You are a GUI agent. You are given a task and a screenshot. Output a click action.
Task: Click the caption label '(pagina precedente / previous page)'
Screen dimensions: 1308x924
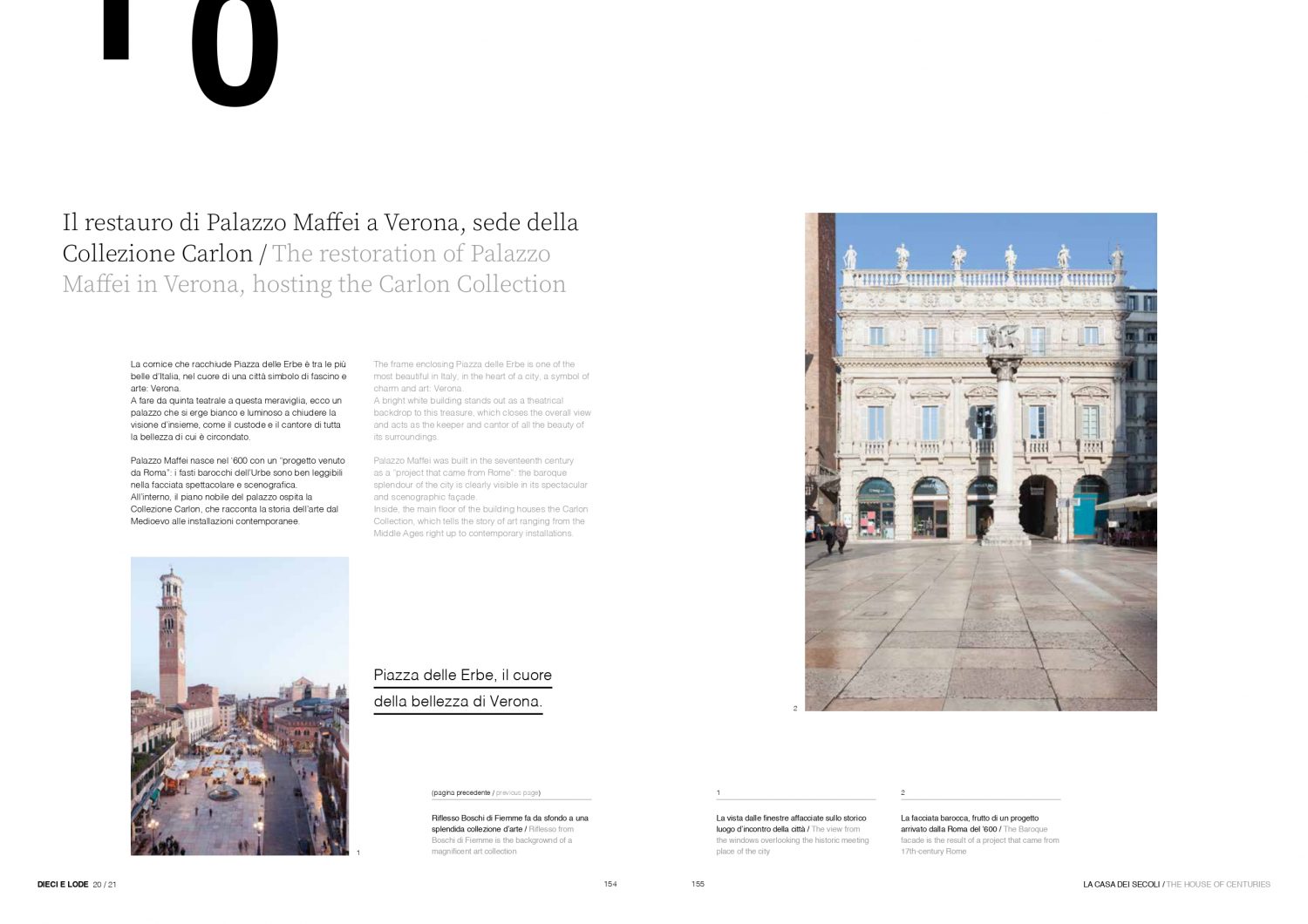[486, 793]
